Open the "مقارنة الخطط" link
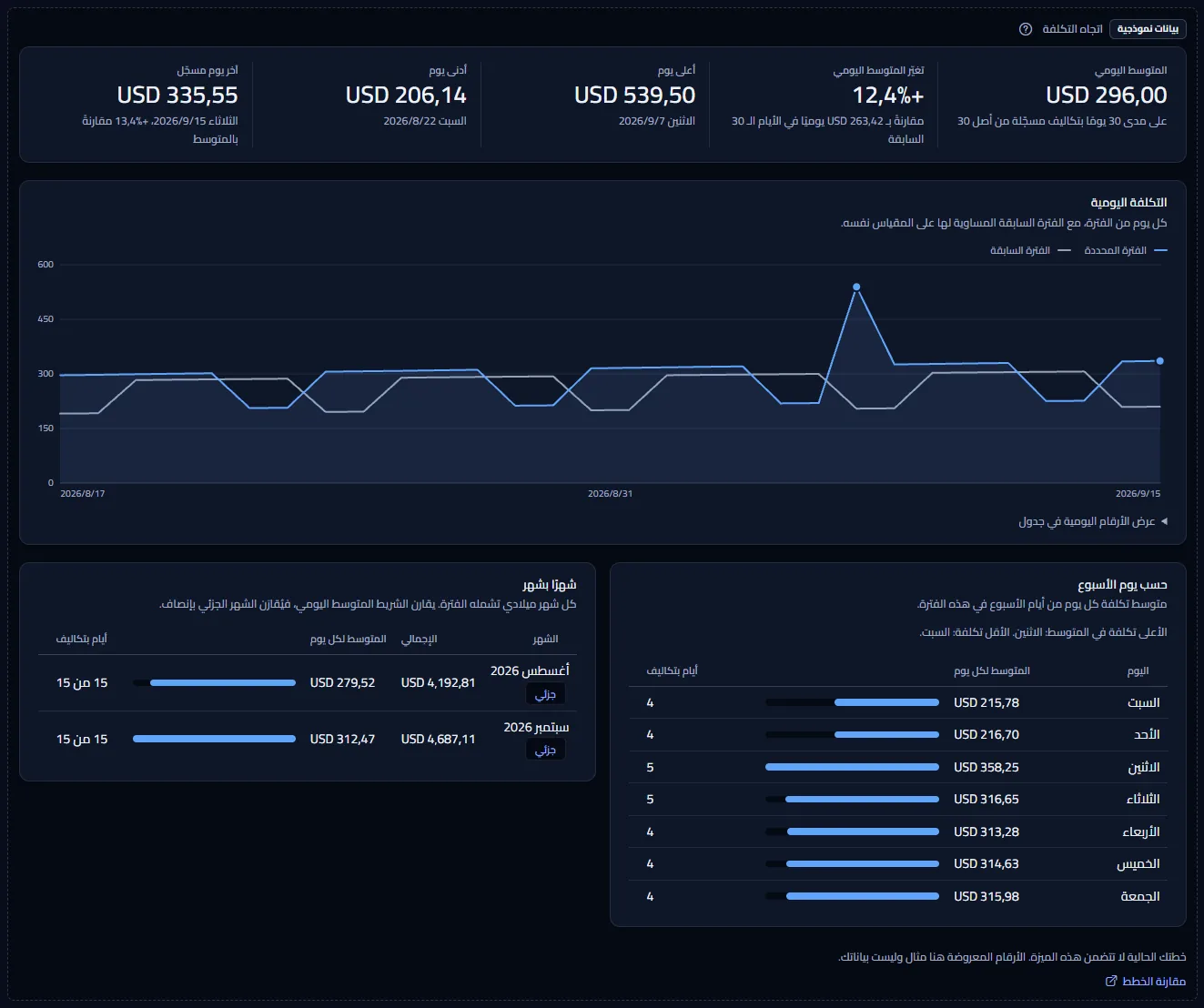 (x=1145, y=981)
